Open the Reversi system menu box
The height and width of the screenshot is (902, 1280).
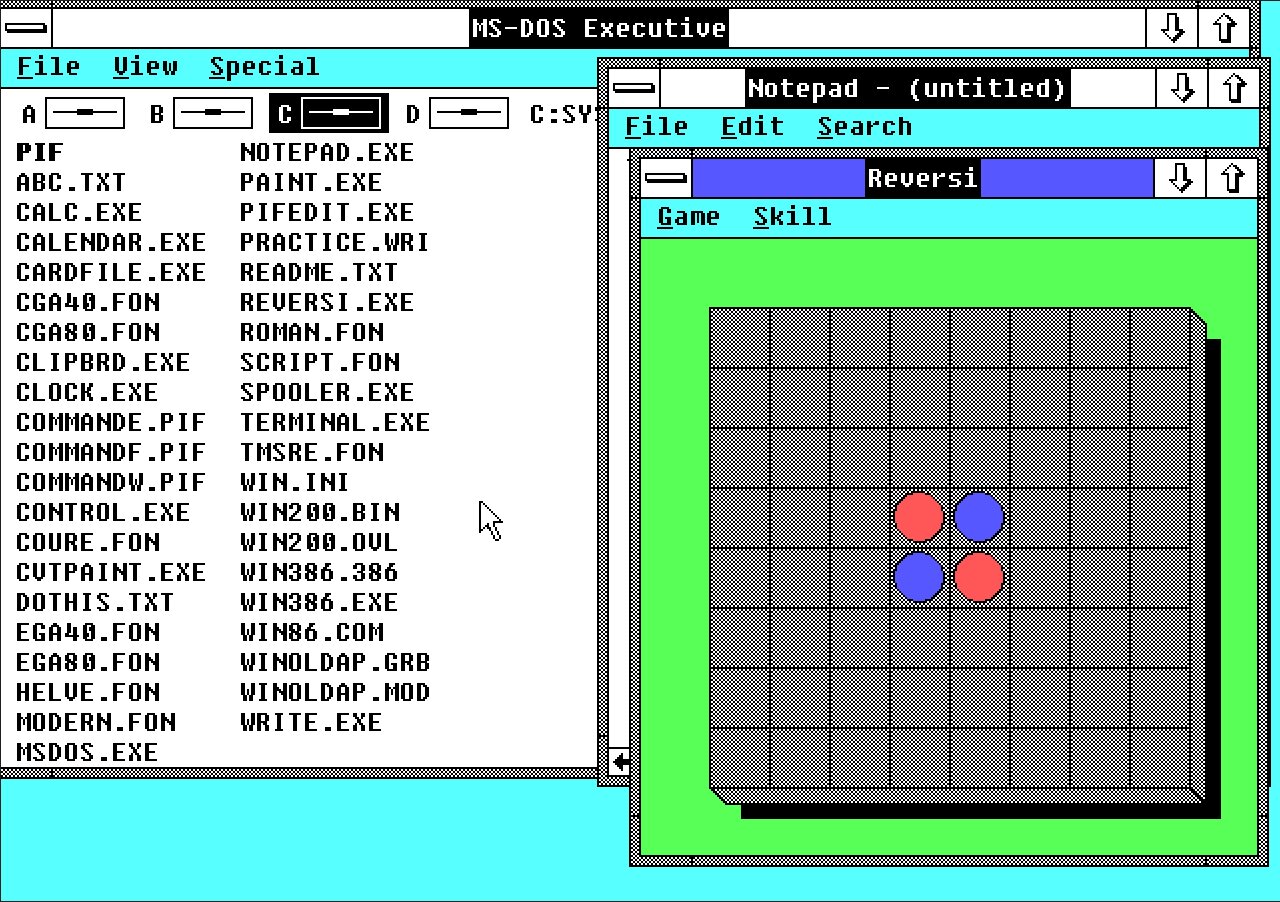coord(666,179)
